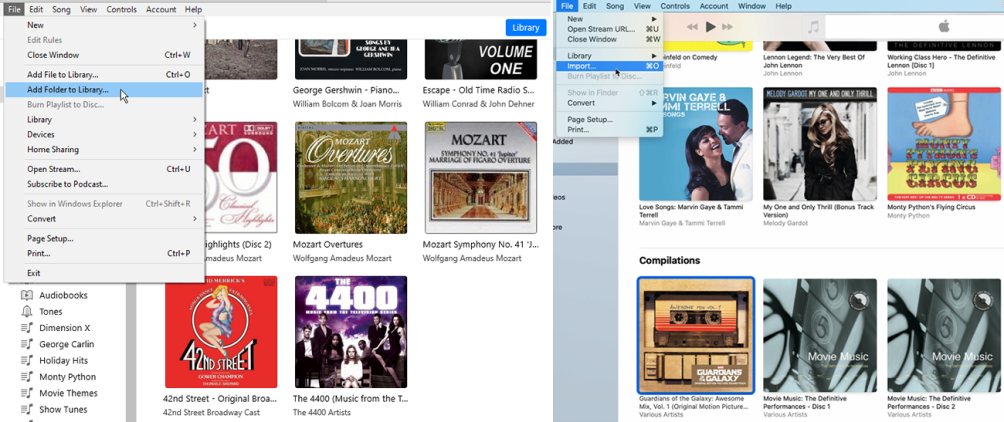The height and width of the screenshot is (422, 1004).
Task: Click the Play button in Mac iTunes
Action: 710,27
